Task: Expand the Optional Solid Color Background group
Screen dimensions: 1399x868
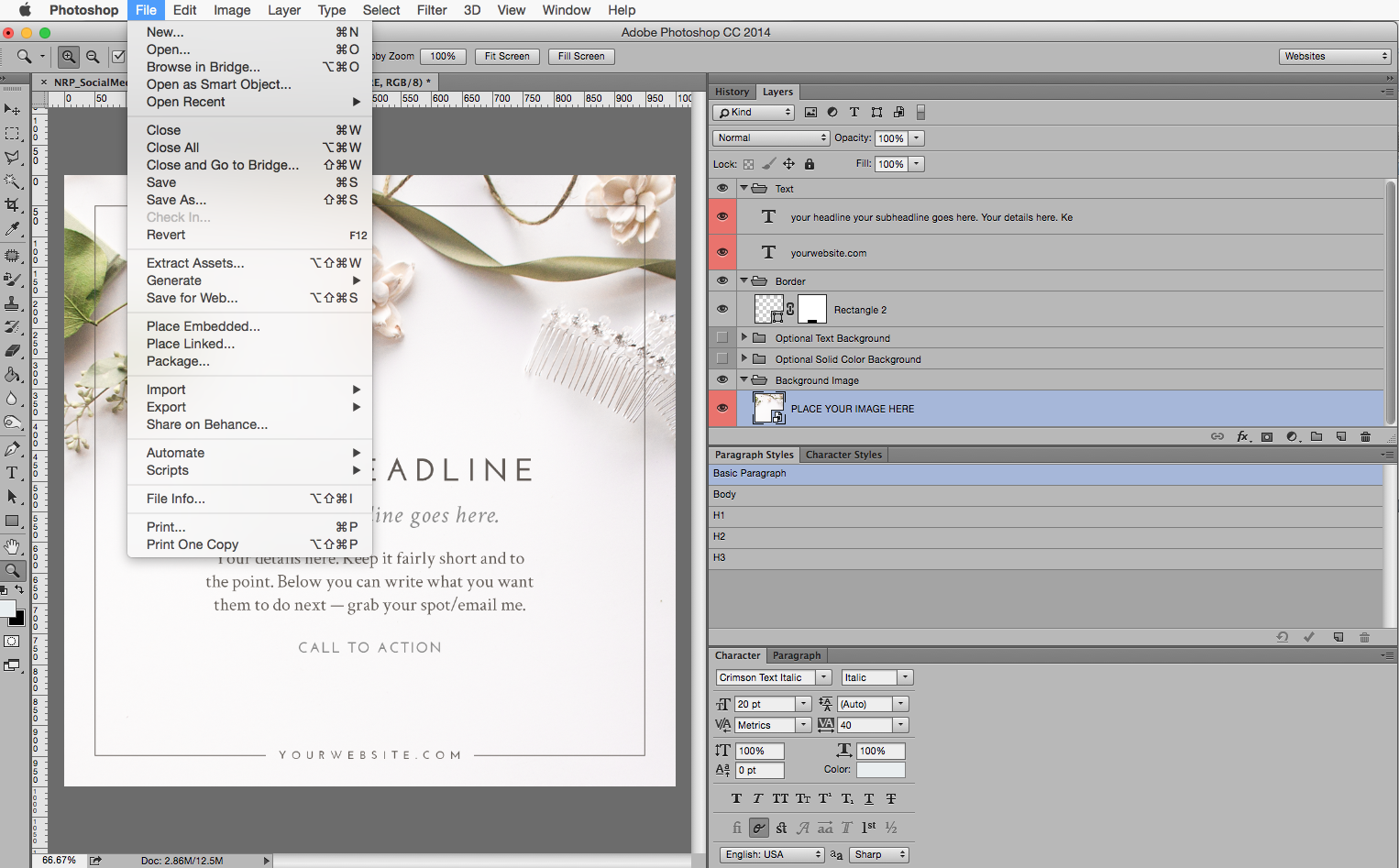Action: tap(744, 358)
